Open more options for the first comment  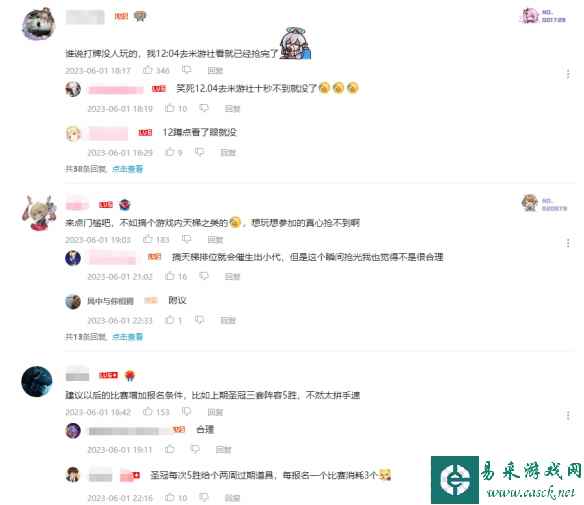568,74
